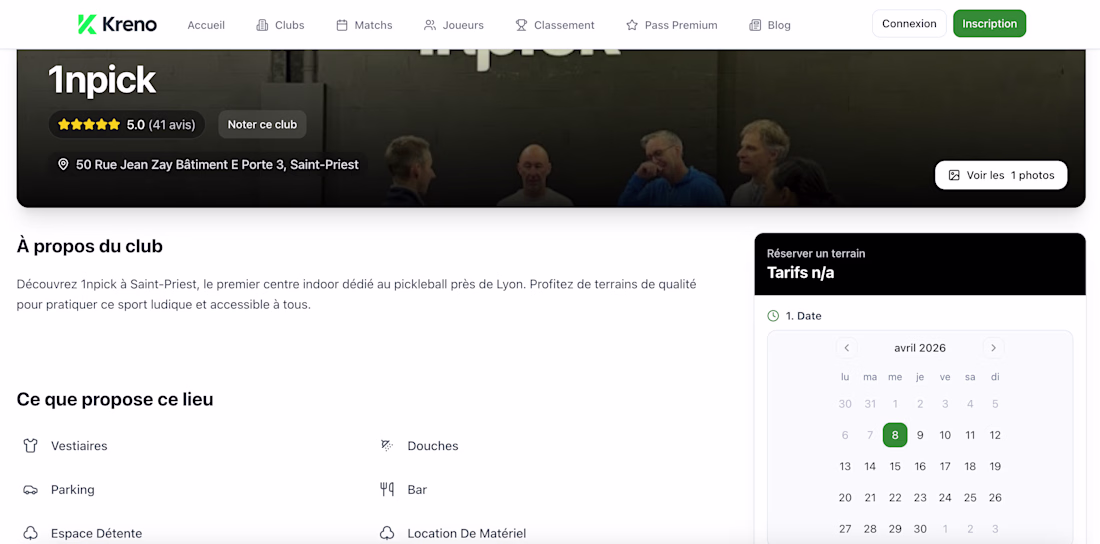Screen dimensions: 1100x544
Task: Select April 15 in the calendar
Action: (x=895, y=466)
